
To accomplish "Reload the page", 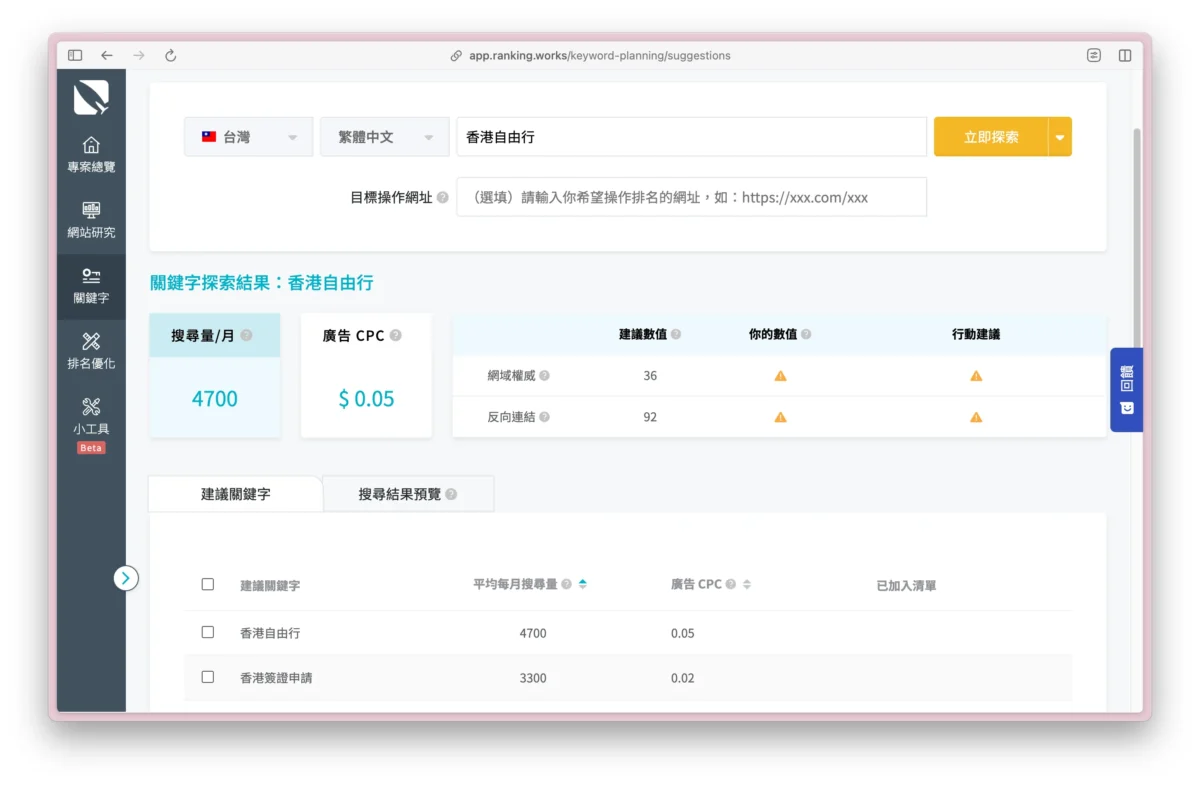I will pos(171,56).
